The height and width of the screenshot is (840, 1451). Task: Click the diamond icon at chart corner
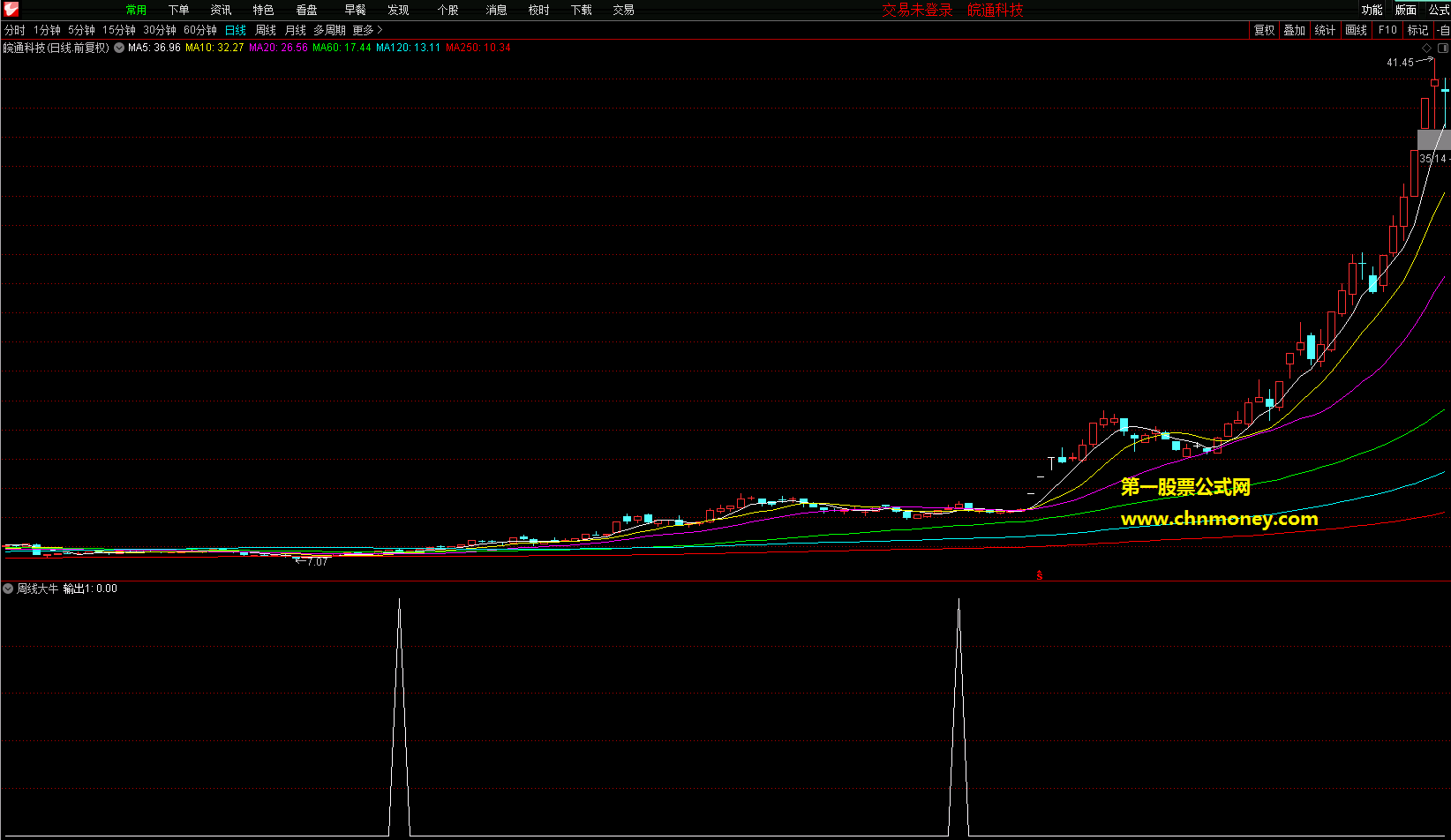coord(1426,48)
